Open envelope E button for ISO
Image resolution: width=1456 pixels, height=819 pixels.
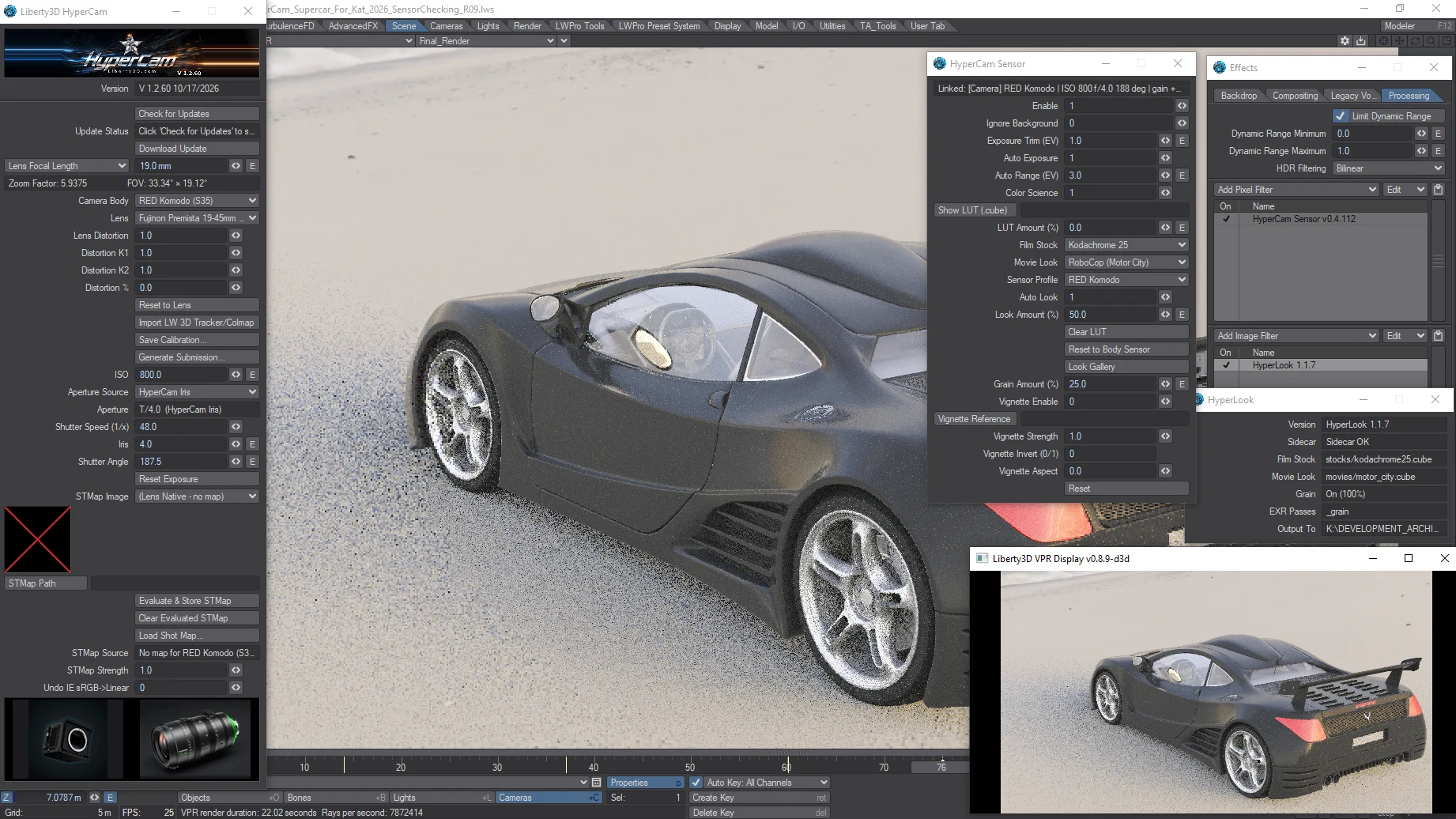point(252,375)
